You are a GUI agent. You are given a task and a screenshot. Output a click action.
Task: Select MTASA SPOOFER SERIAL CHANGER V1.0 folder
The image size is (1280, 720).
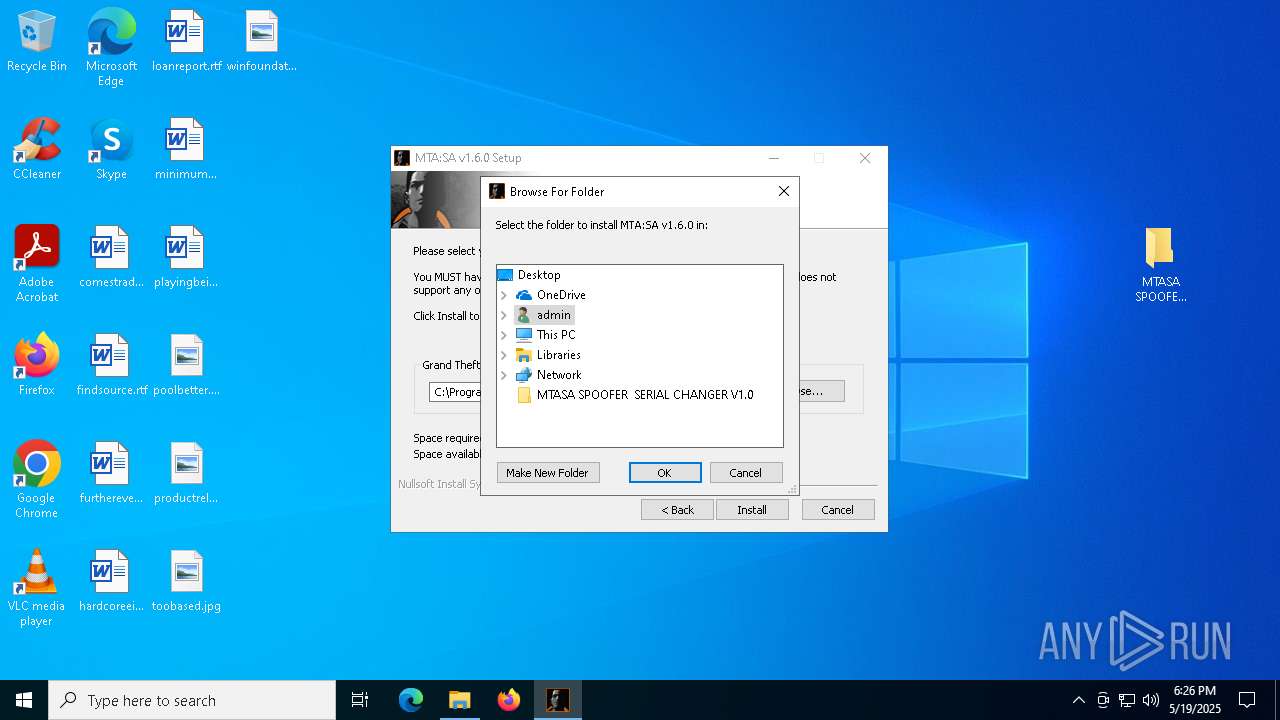tap(645, 395)
